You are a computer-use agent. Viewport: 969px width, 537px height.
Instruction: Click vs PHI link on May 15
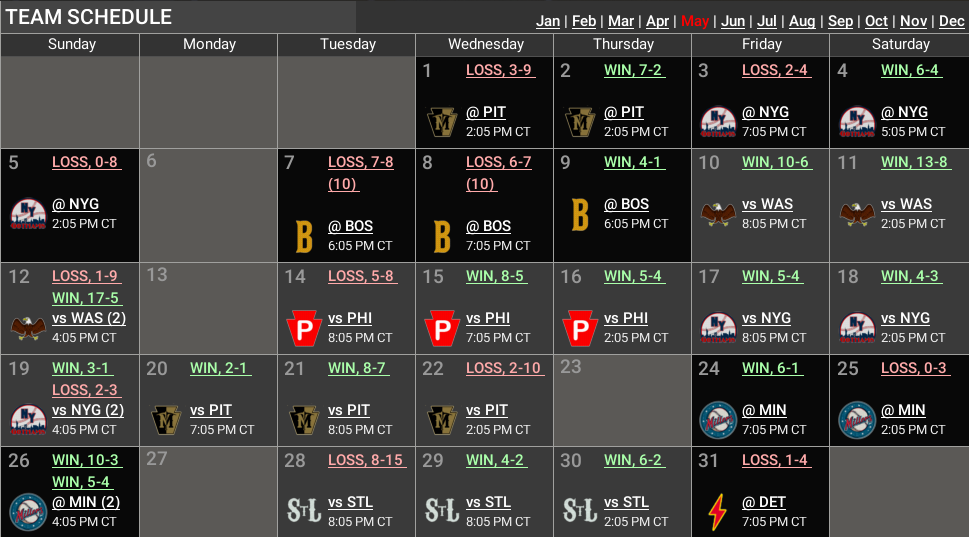[488, 318]
